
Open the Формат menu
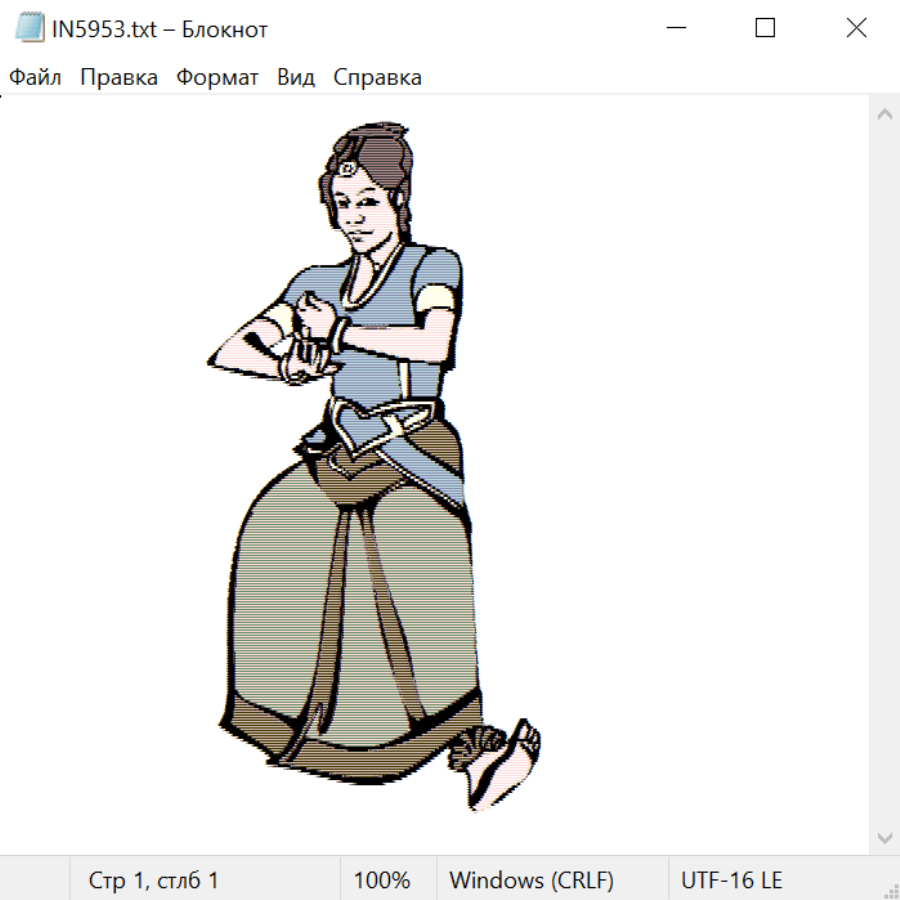(217, 77)
